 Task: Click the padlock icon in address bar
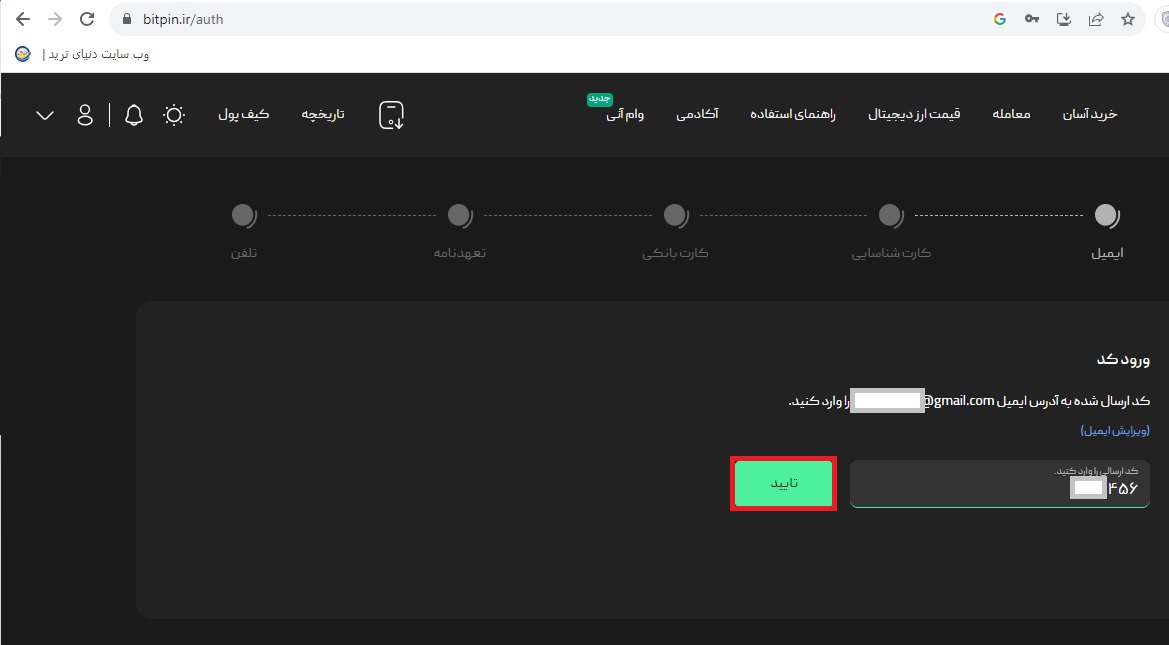pos(126,19)
